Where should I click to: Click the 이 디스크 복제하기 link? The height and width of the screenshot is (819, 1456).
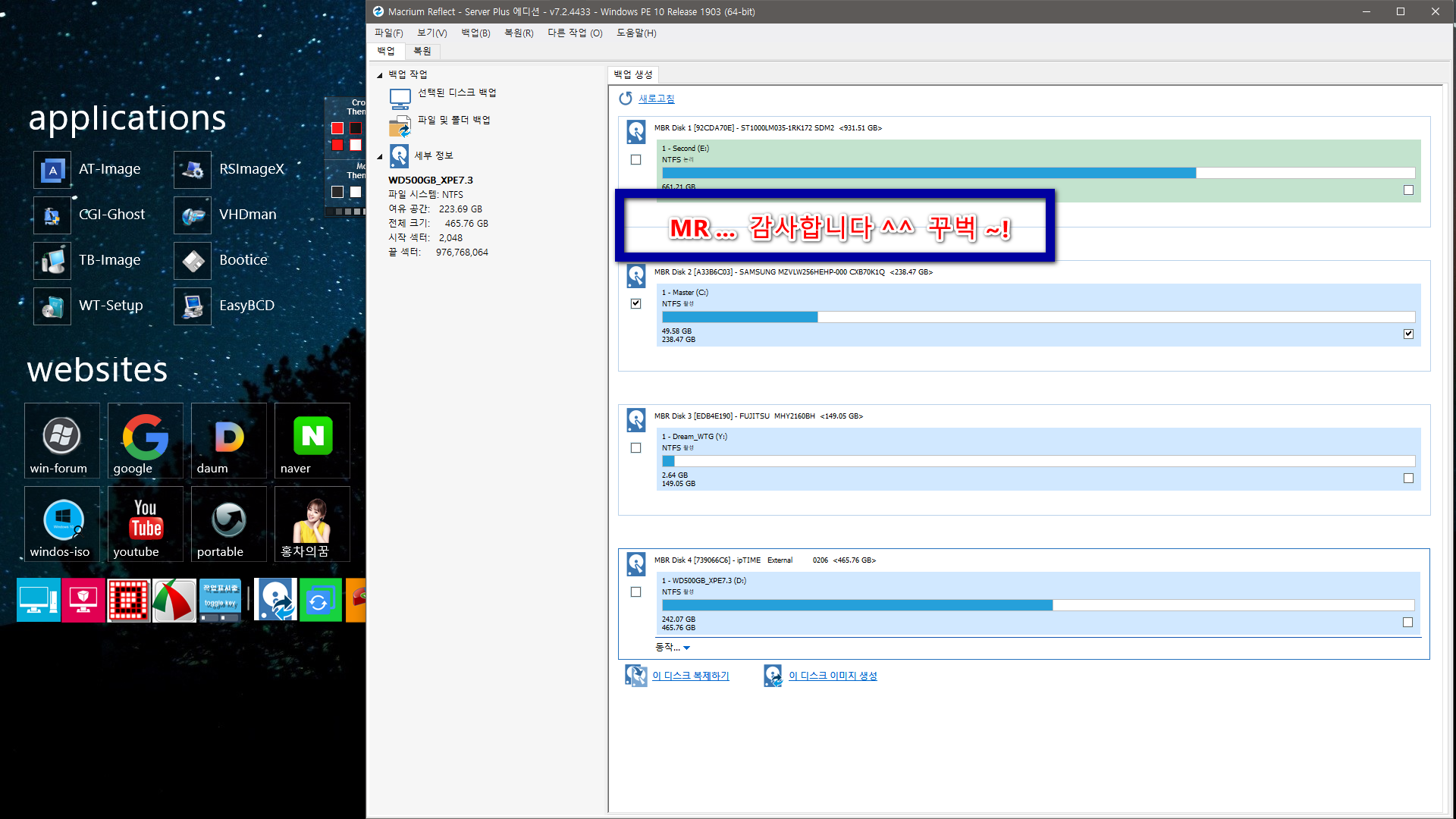(x=691, y=676)
